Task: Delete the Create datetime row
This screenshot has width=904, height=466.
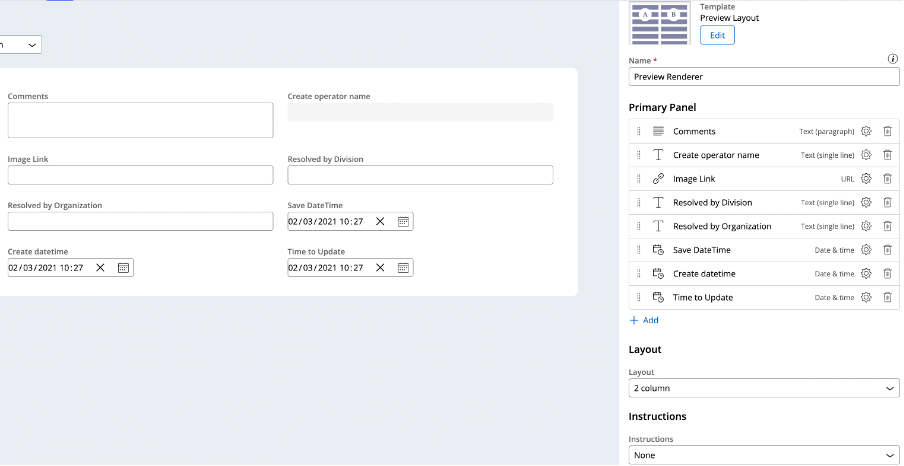Action: [x=887, y=273]
